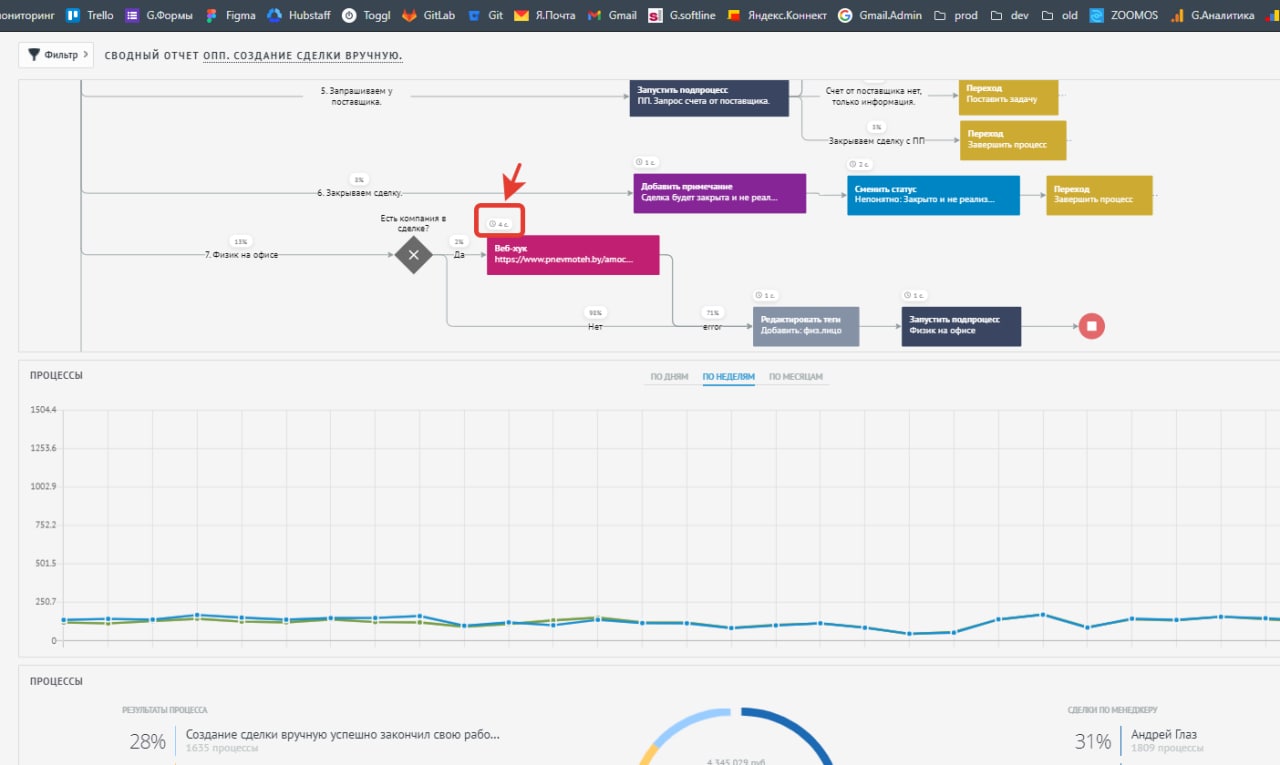Viewport: 1280px width, 765px height.
Task: Click the 752.2 y-axis value
Action: tap(46, 525)
